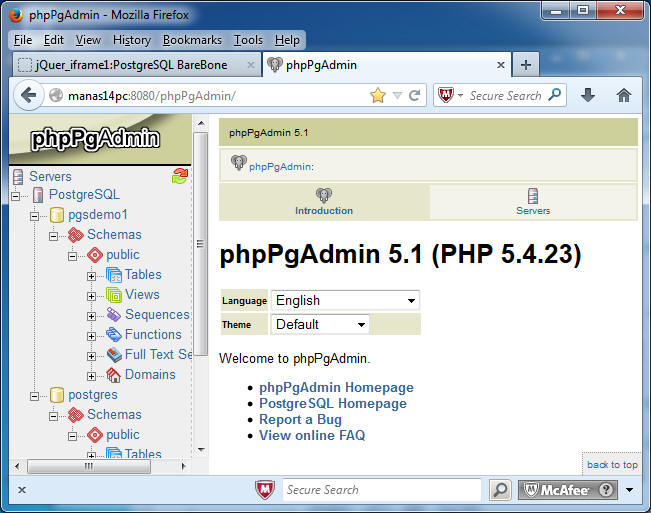
Task: Open phpPgAdmin Homepage link
Action: pos(336,387)
